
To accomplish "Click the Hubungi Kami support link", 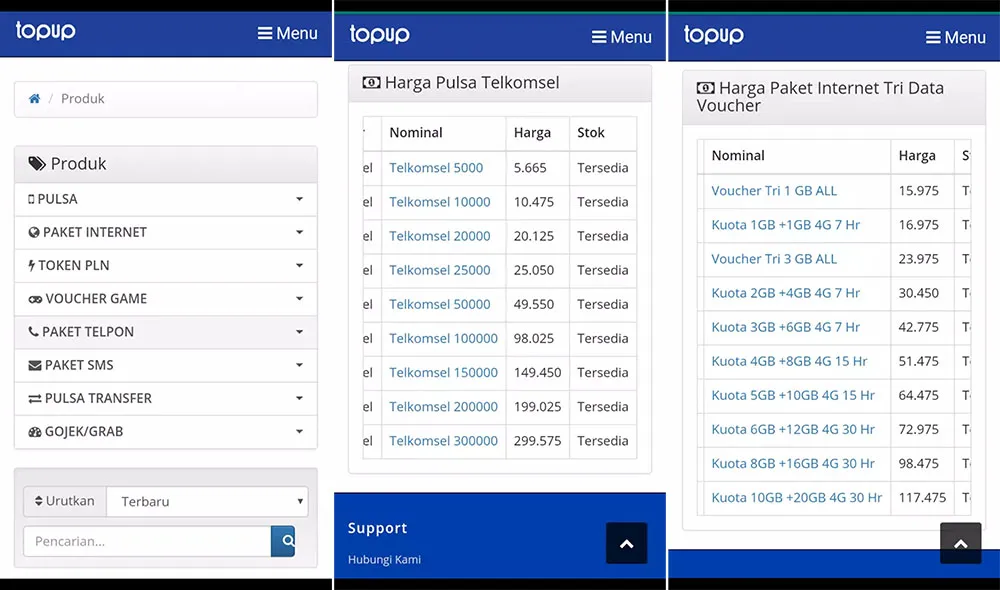I will coord(384,559).
